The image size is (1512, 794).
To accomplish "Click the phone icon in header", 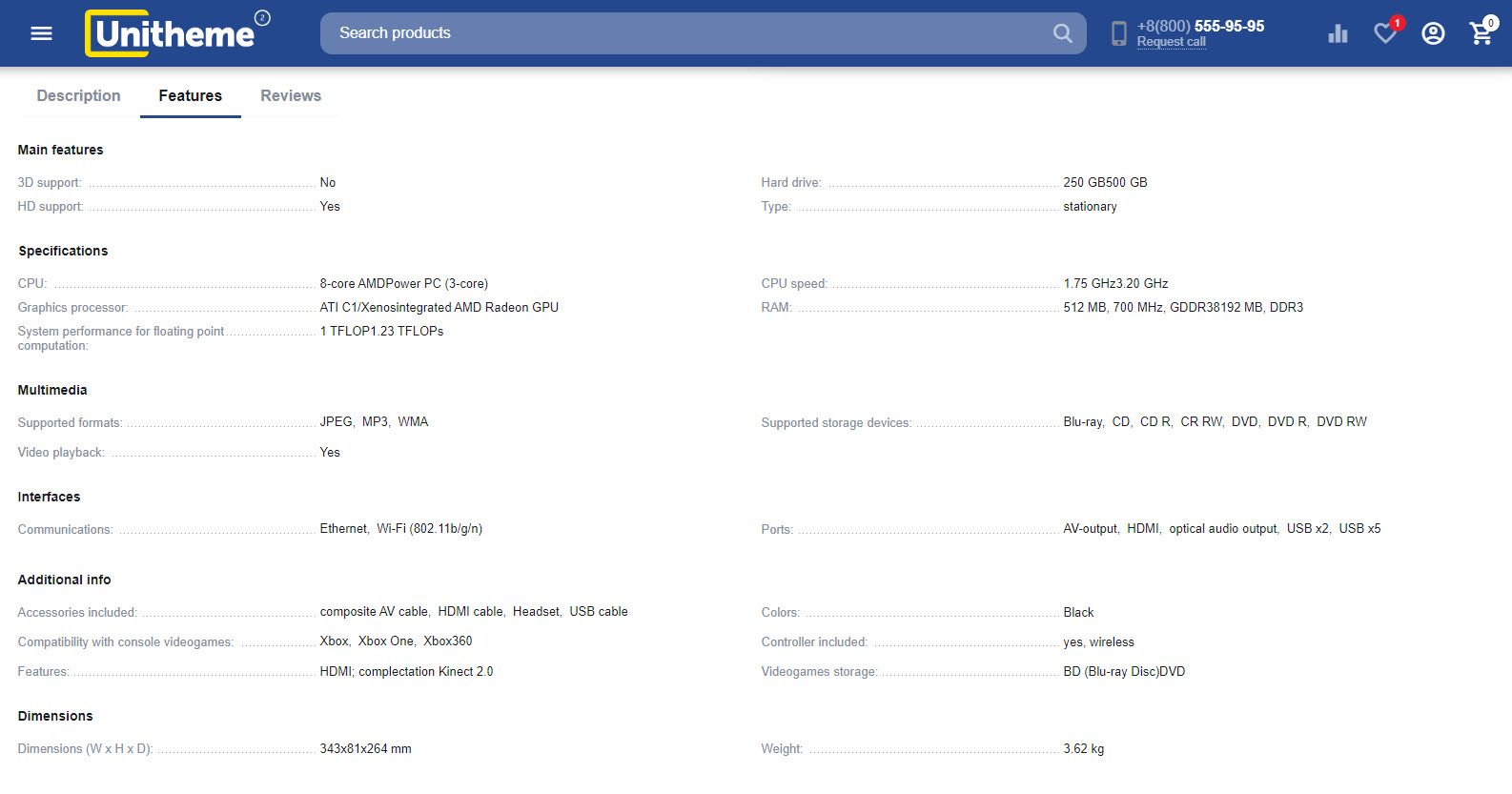I will (x=1119, y=34).
